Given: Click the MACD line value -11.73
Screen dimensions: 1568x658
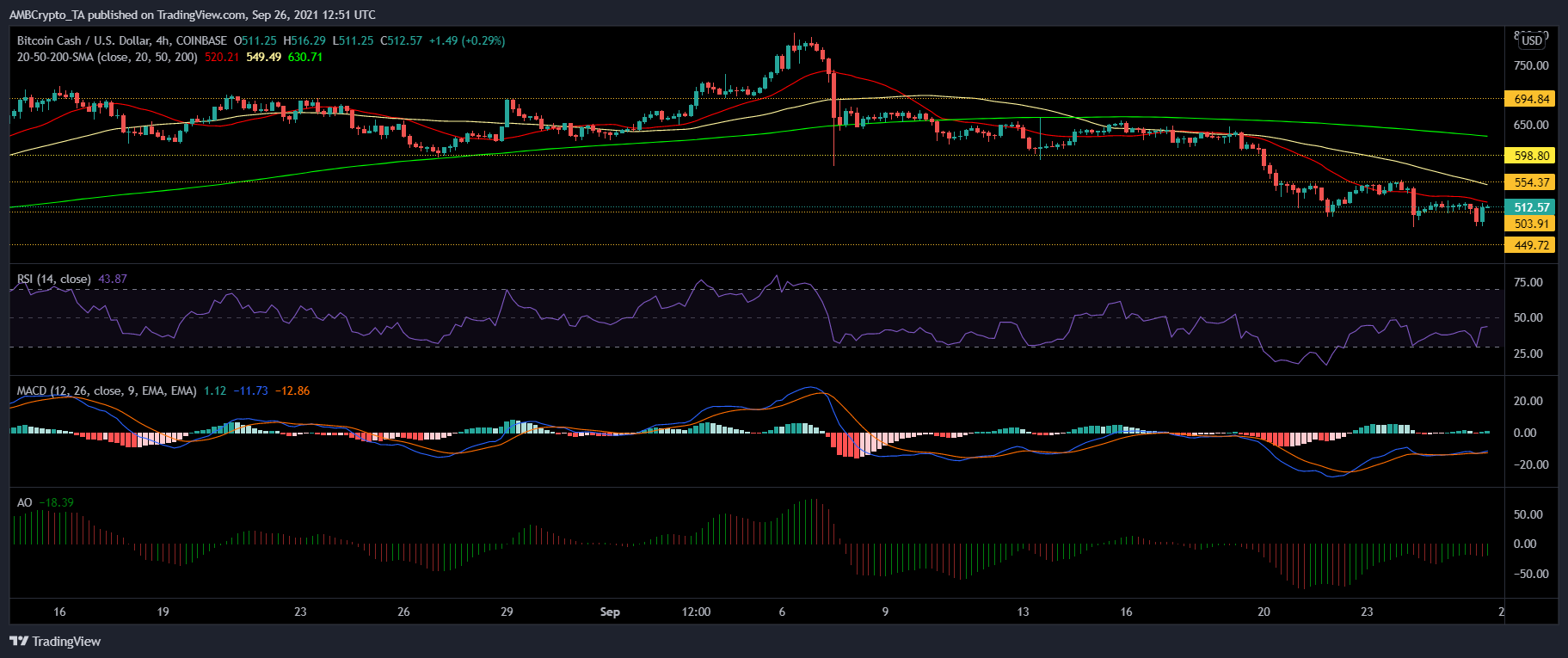Looking at the screenshot, I should tap(250, 390).
